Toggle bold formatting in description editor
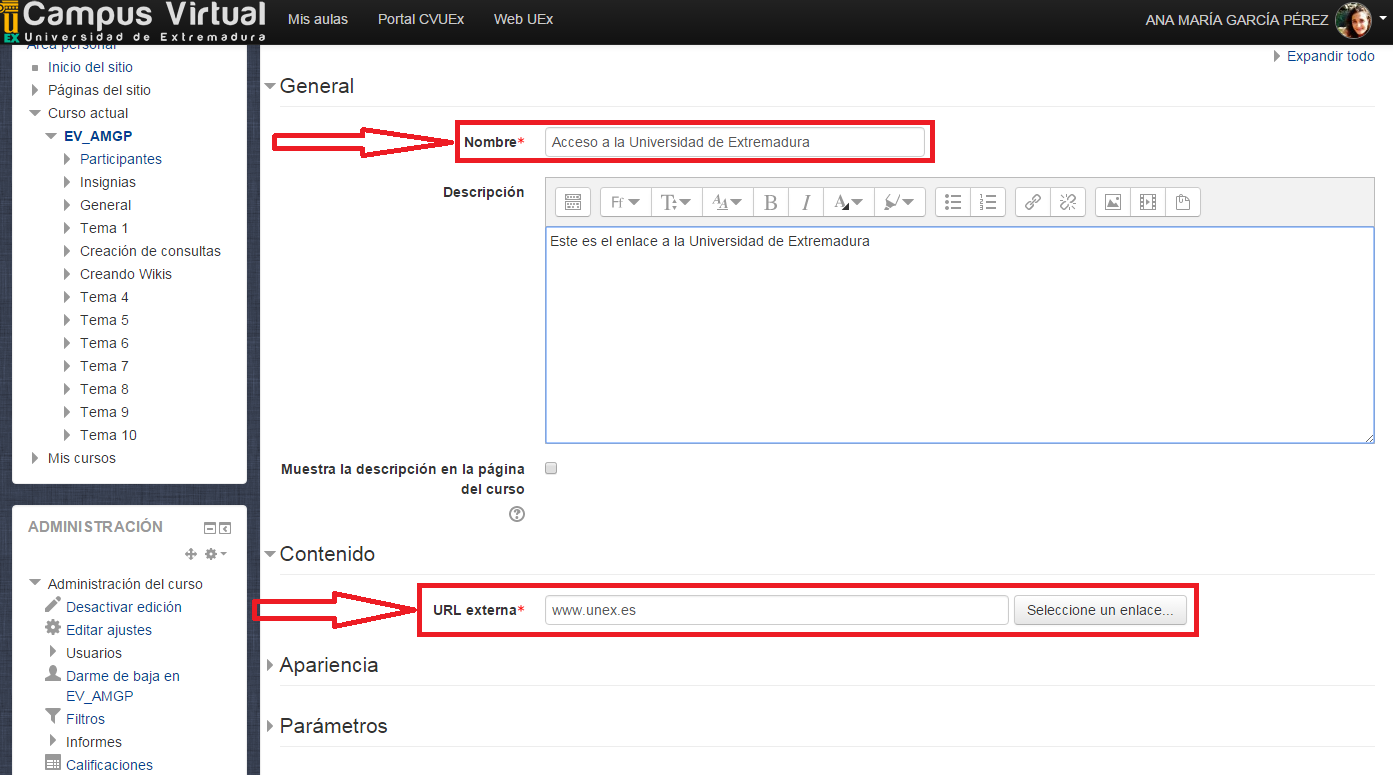Image resolution: width=1393 pixels, height=775 pixels. tap(770, 203)
